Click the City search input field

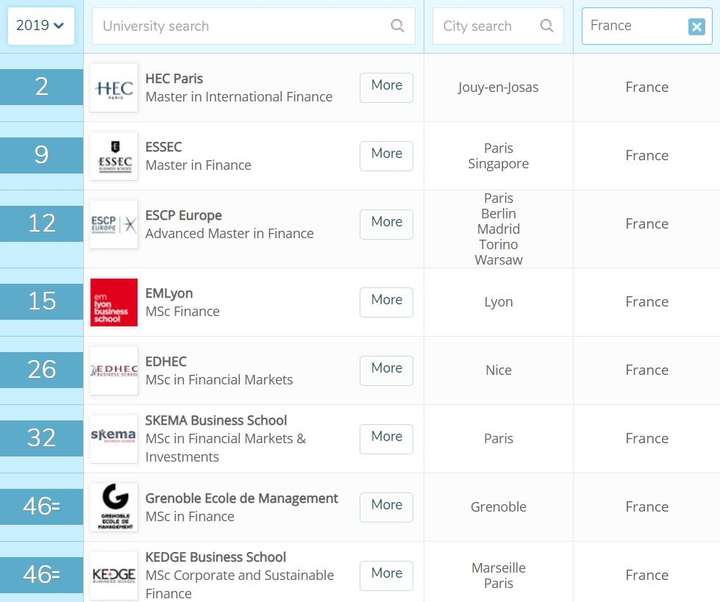[498, 26]
